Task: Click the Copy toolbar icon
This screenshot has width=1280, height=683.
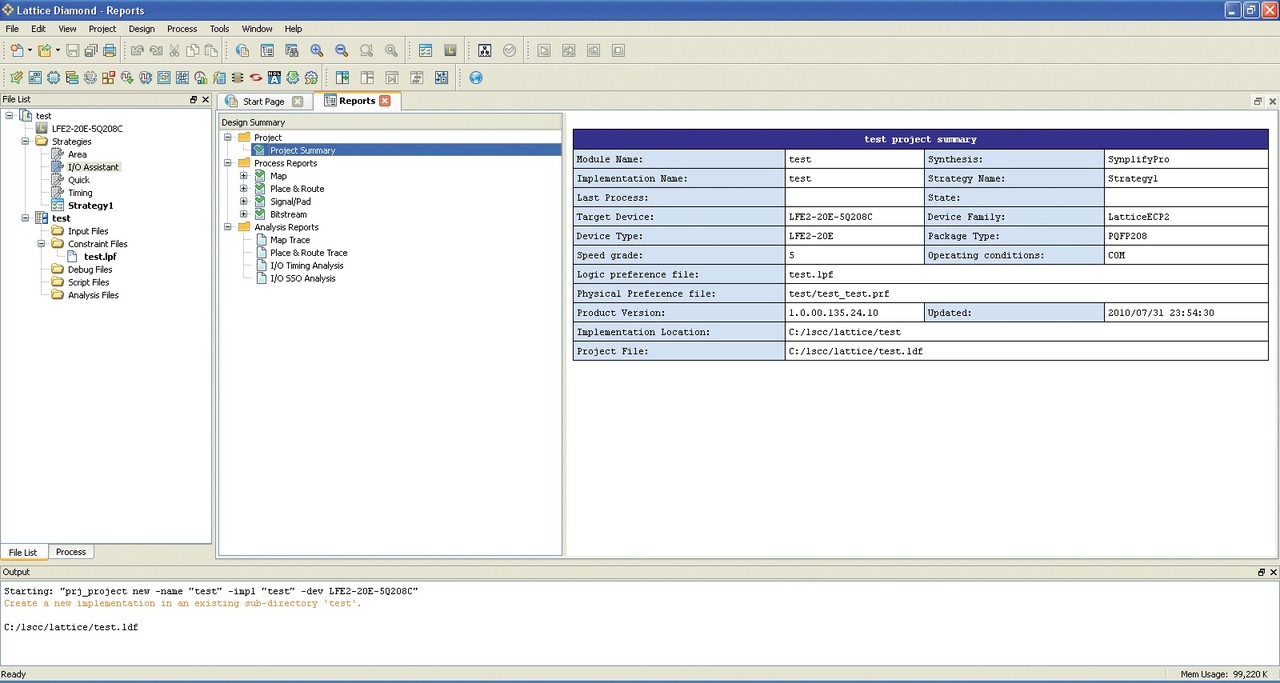Action: 193,51
